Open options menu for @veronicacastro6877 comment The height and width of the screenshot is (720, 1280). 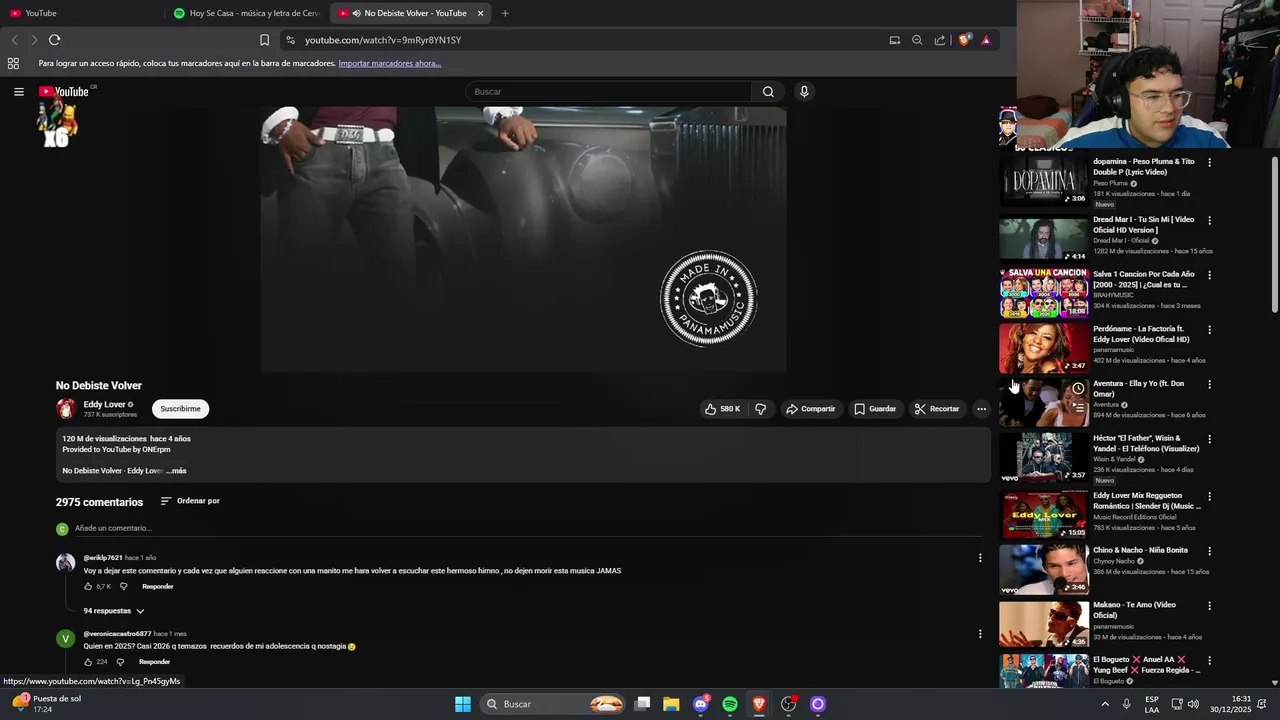(x=980, y=634)
